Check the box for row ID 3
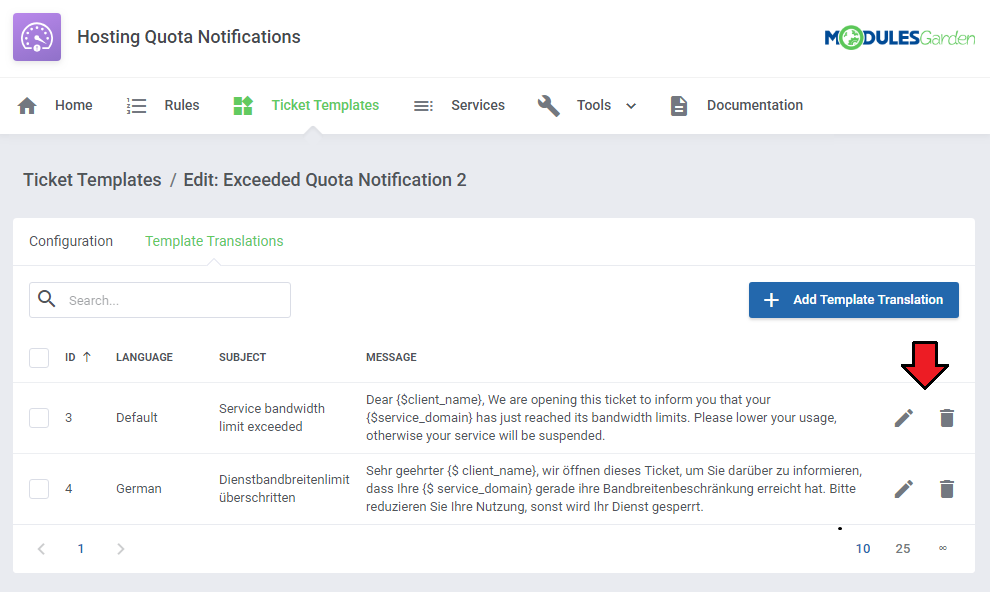Screen dimensions: 990x592 tap(39, 418)
